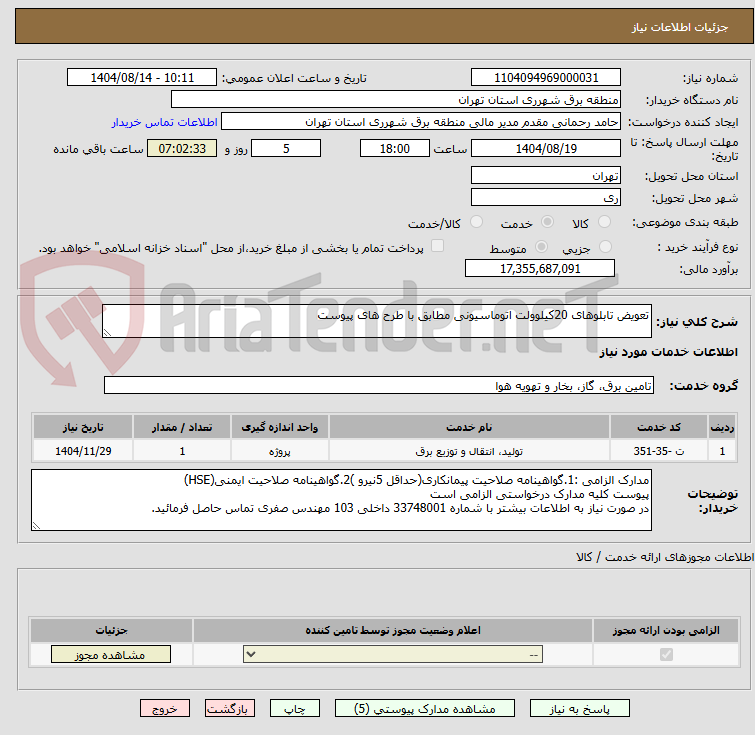
Task: Click the ردیف column header
Action: (x=722, y=427)
